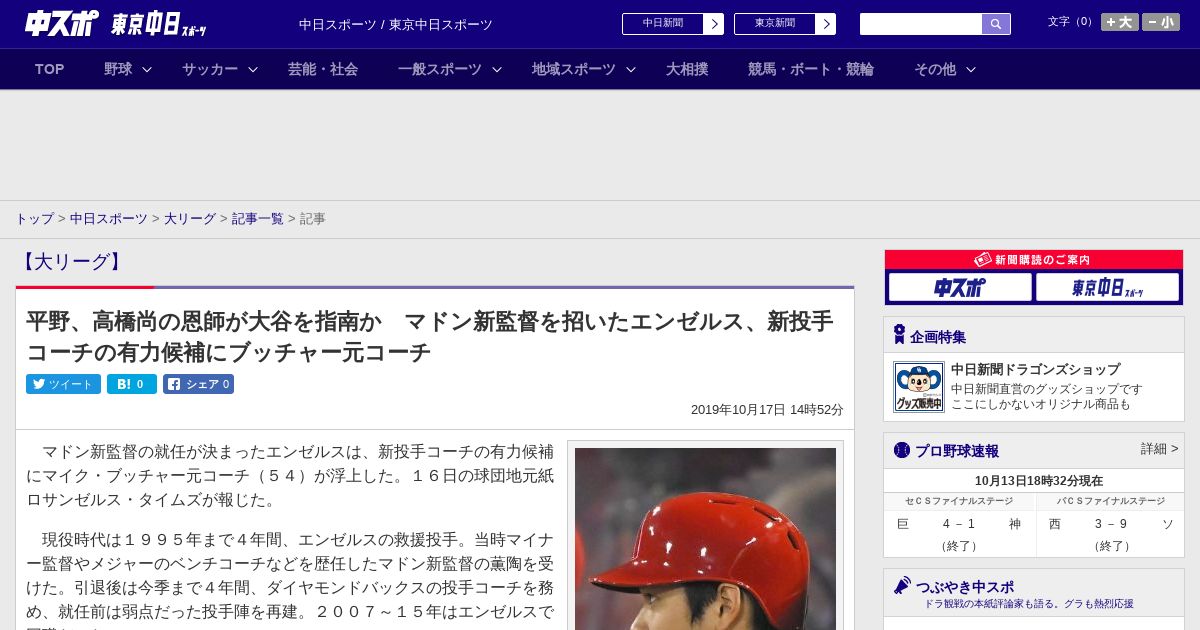Expand the 地域スポーツ dropdown chevron
The image size is (1200, 630).
click(631, 69)
